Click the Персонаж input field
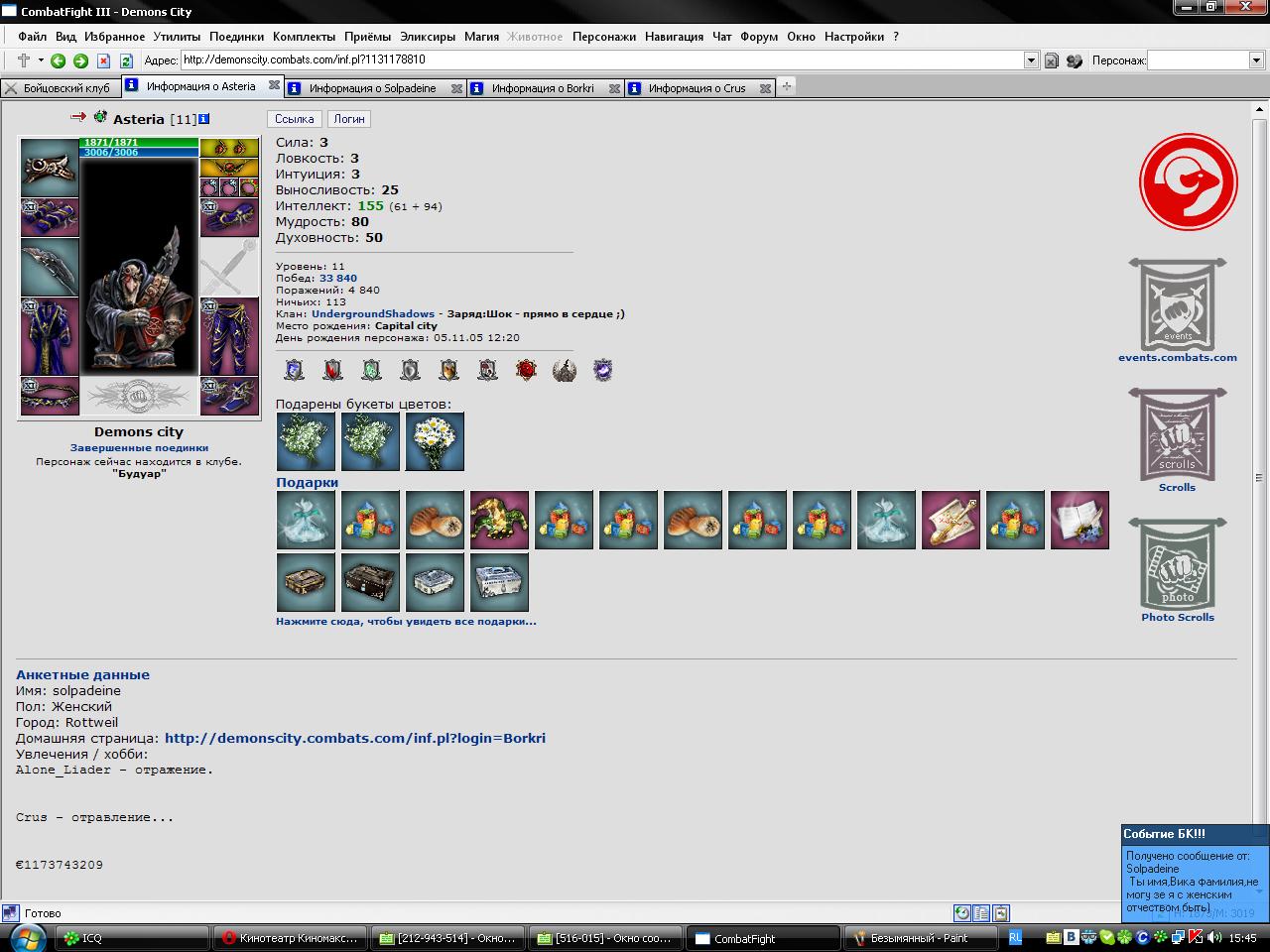Screen dimensions: 1270x952 (x=1198, y=60)
